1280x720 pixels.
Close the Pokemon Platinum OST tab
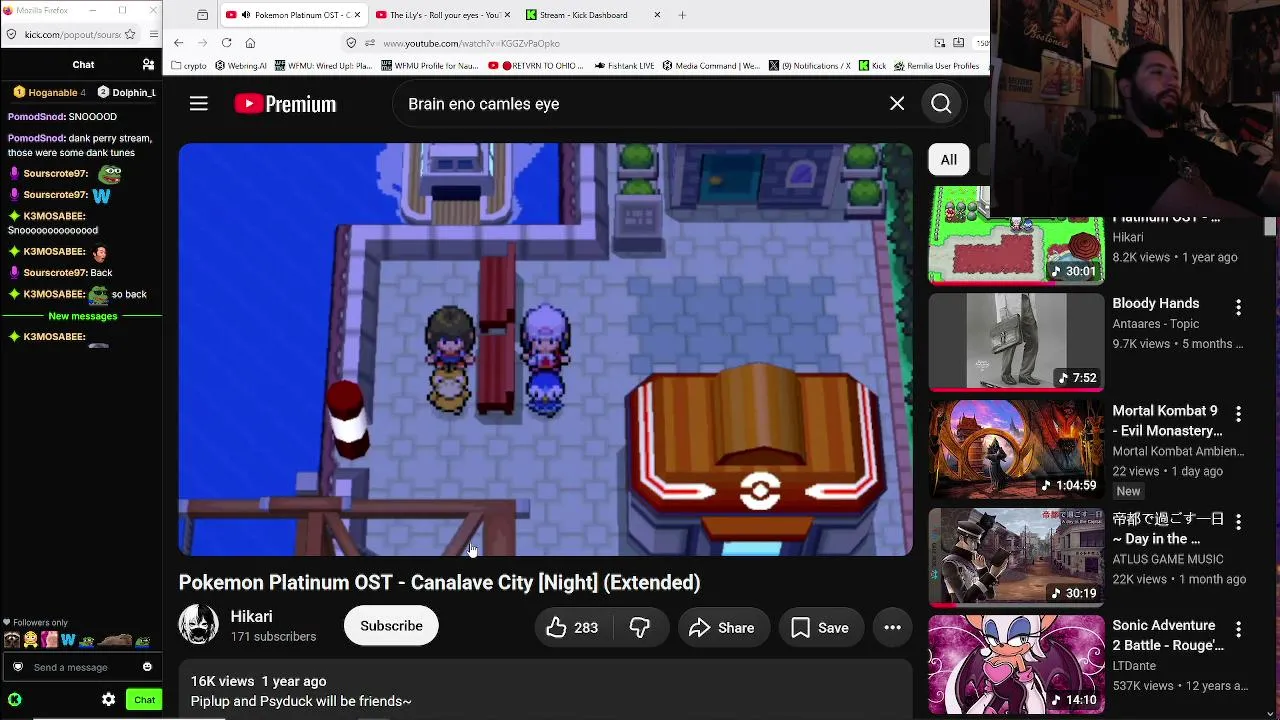pos(357,15)
